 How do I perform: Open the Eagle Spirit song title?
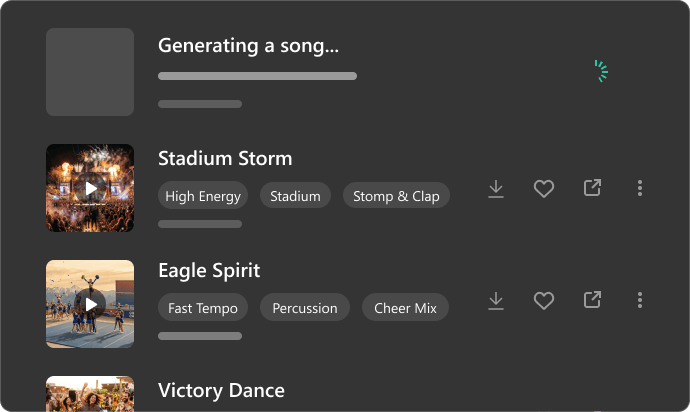[x=209, y=270]
